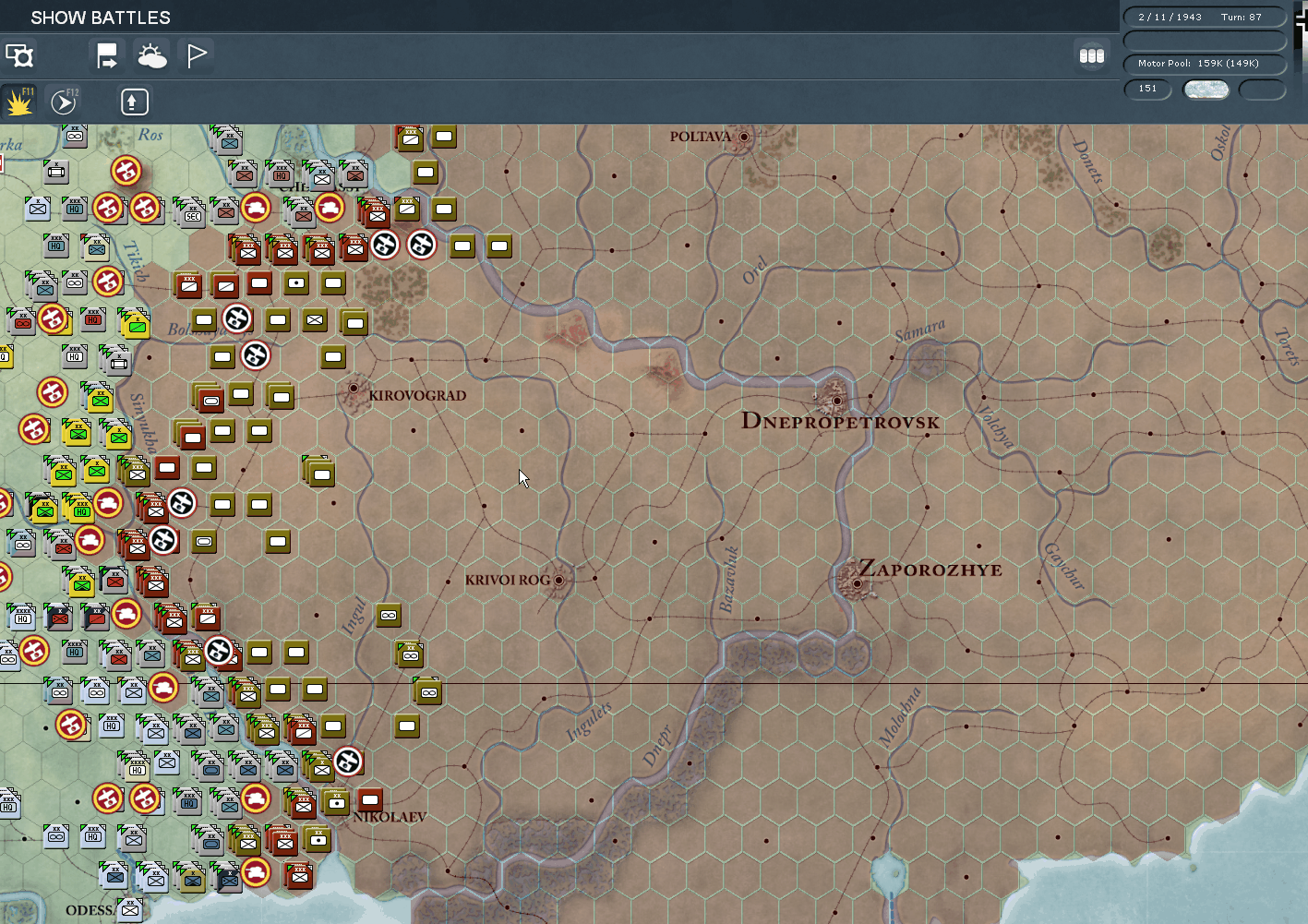Click the SHOW BATTLES title text
This screenshot has height=924, width=1308.
(101, 18)
